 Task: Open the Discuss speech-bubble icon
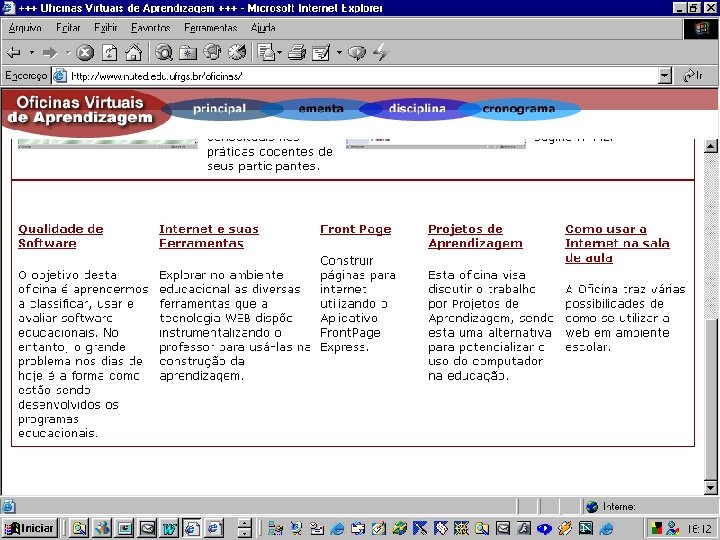357,53
